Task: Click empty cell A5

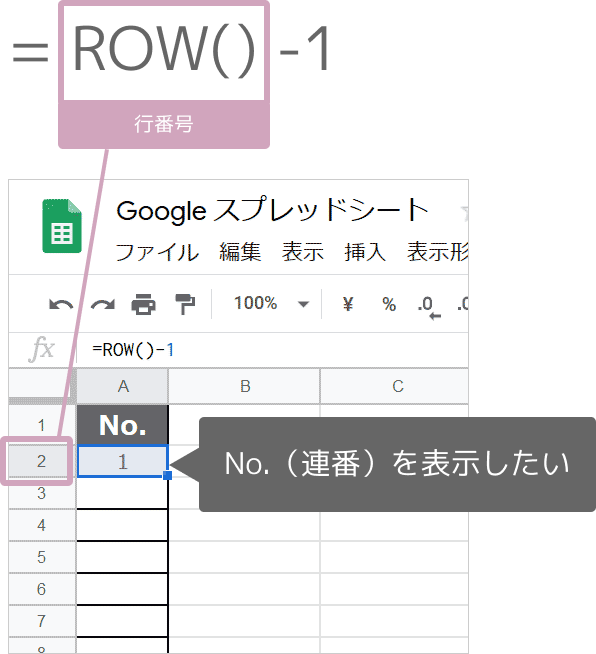Action: coord(123,557)
